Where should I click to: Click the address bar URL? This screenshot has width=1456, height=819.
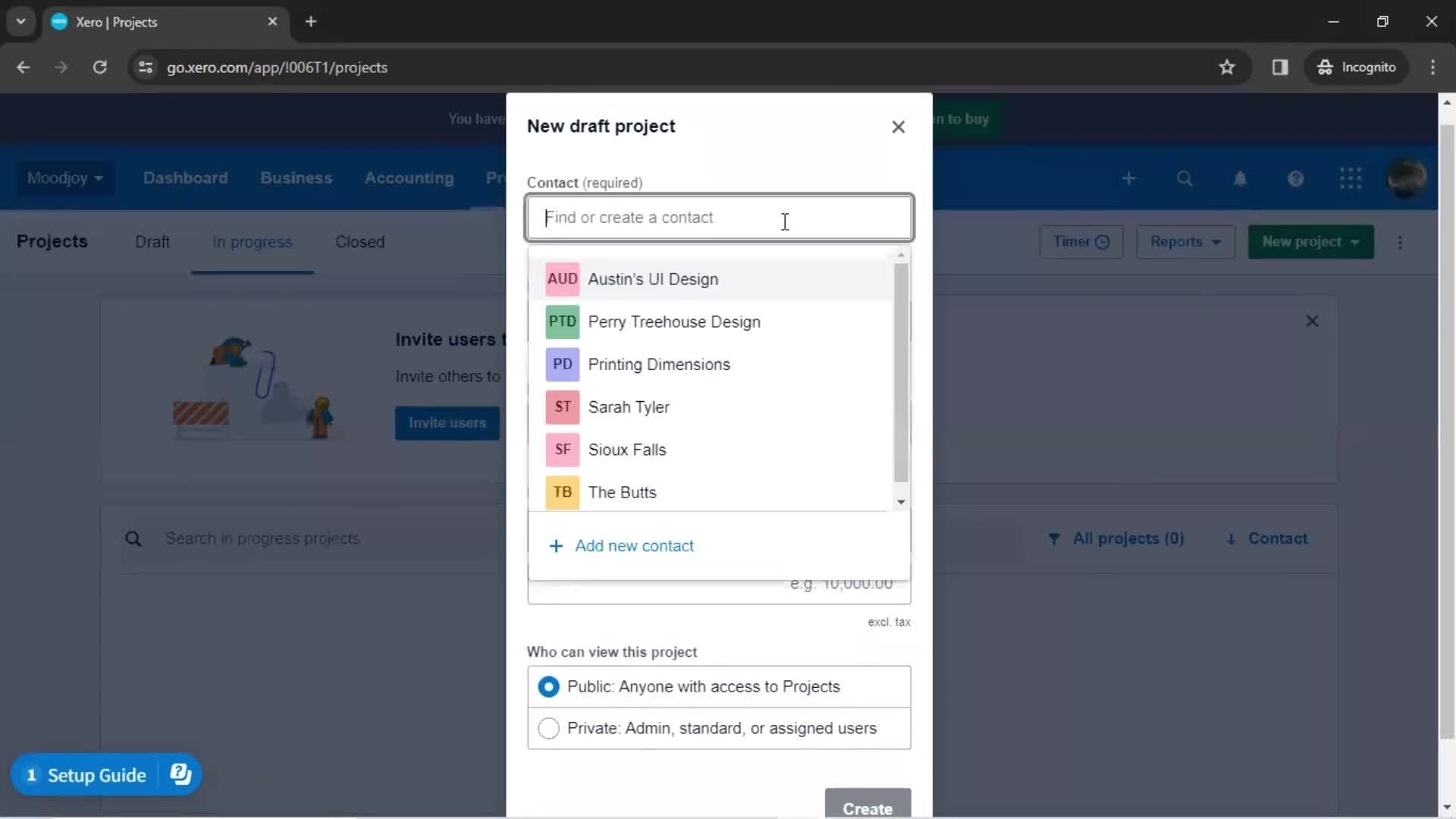[278, 67]
